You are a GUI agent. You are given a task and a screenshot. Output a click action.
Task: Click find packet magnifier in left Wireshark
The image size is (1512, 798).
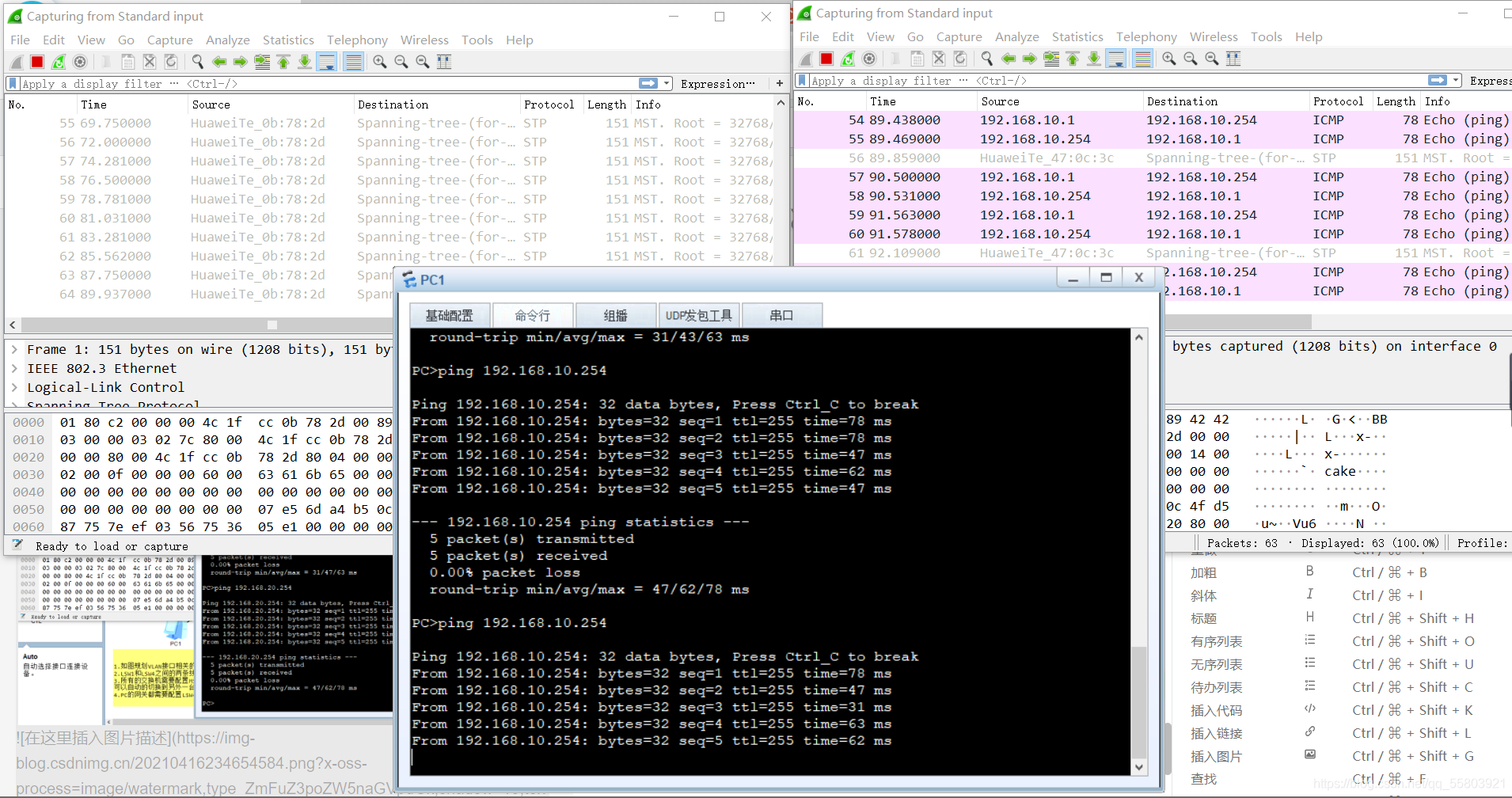click(198, 62)
